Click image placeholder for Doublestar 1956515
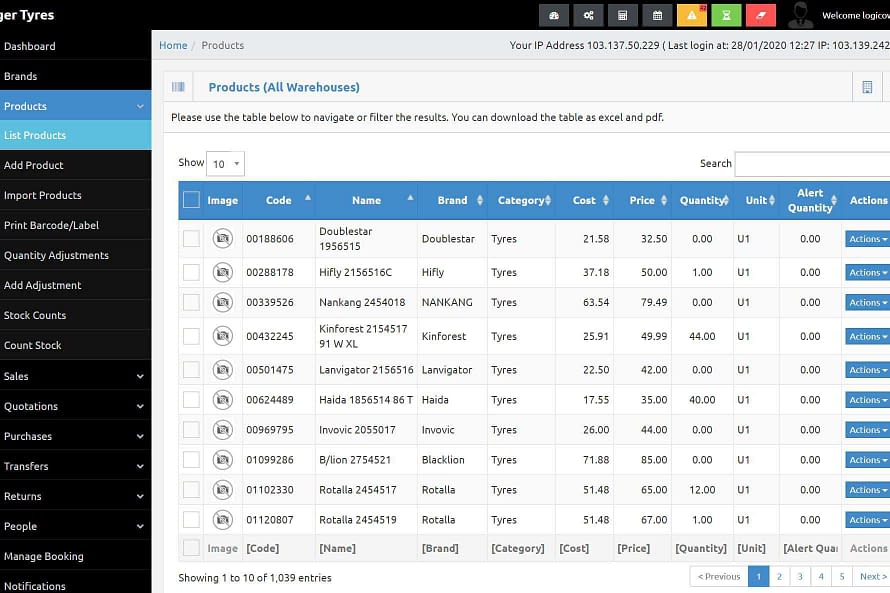Screen dimensions: 890x593 [222, 239]
